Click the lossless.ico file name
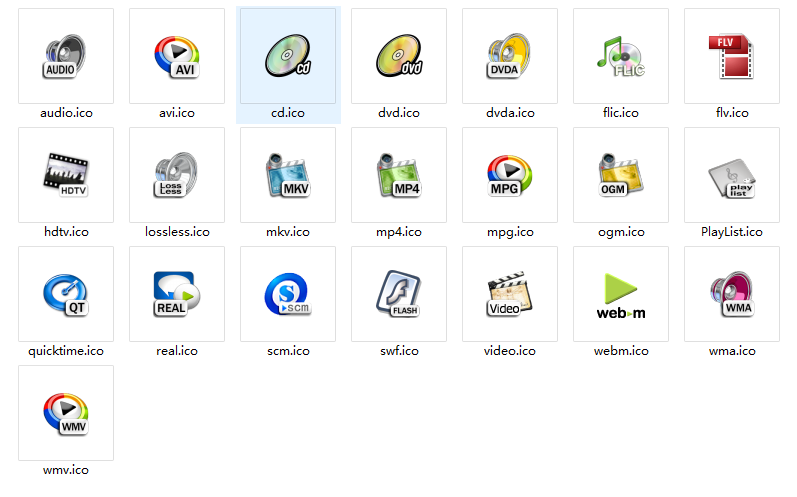The height and width of the screenshot is (497, 797). click(x=177, y=232)
